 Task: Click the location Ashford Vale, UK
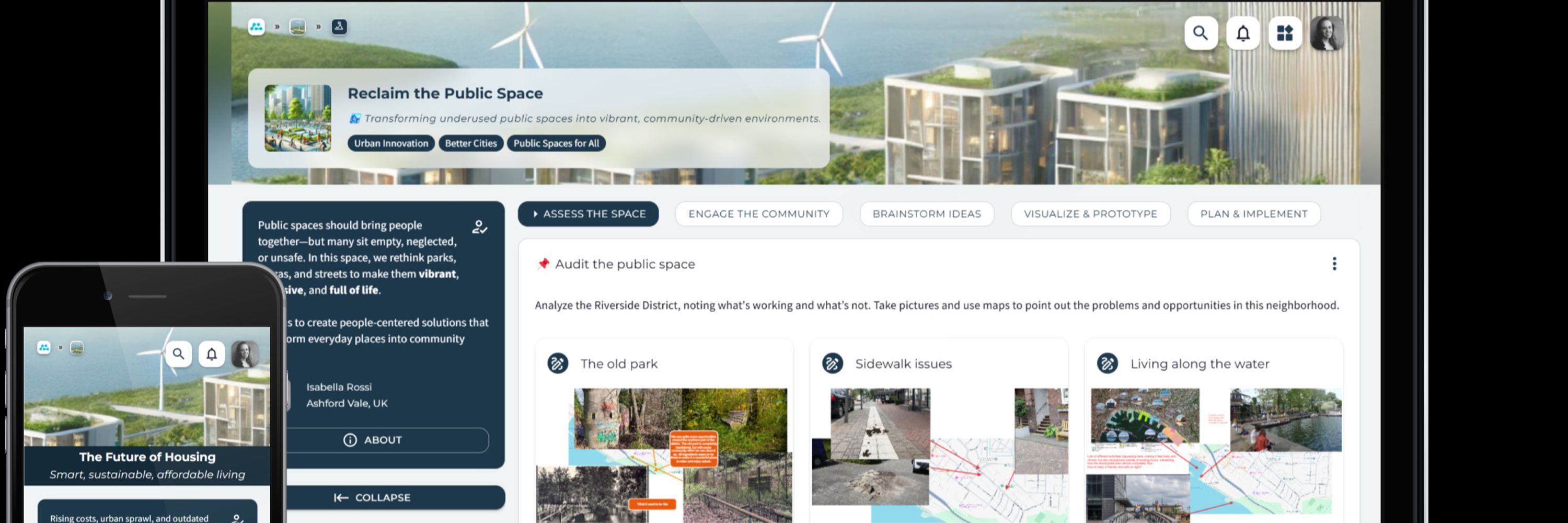click(347, 403)
